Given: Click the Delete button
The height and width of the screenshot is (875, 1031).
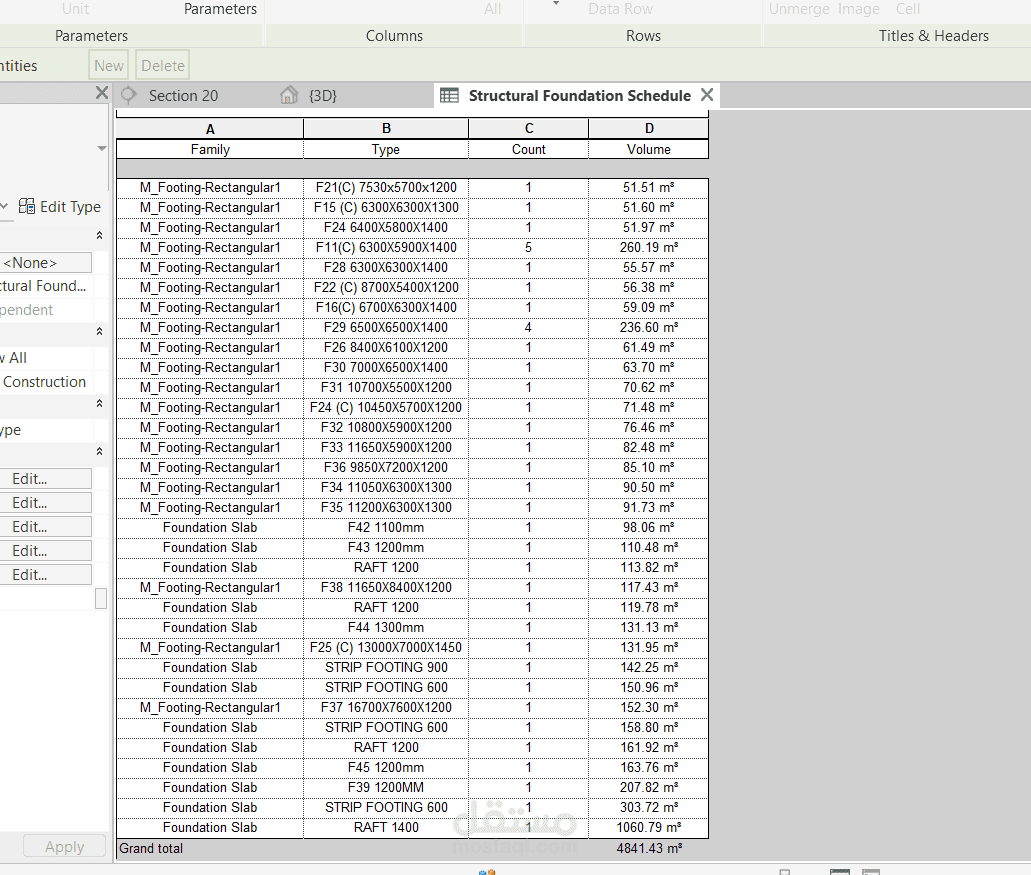Looking at the screenshot, I should (x=162, y=66).
